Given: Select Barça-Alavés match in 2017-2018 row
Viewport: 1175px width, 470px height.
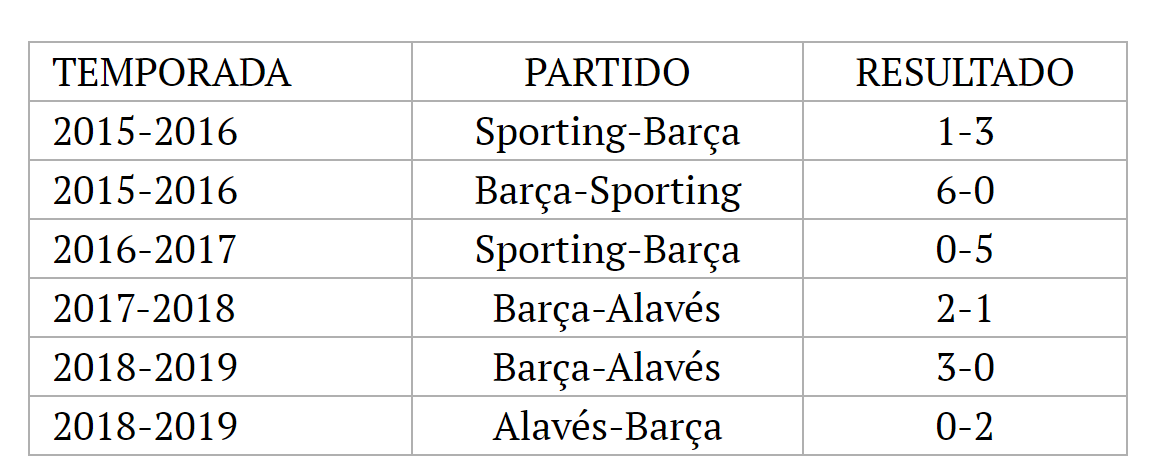Looking at the screenshot, I should point(607,309).
